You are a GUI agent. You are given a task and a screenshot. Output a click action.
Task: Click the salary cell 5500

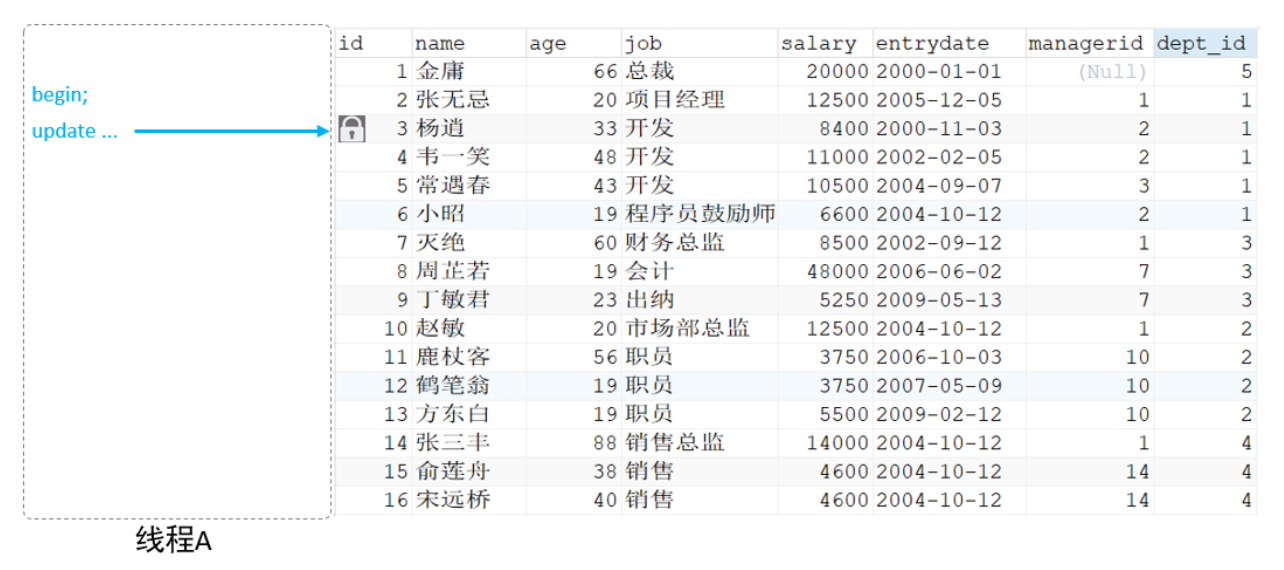tap(844, 414)
